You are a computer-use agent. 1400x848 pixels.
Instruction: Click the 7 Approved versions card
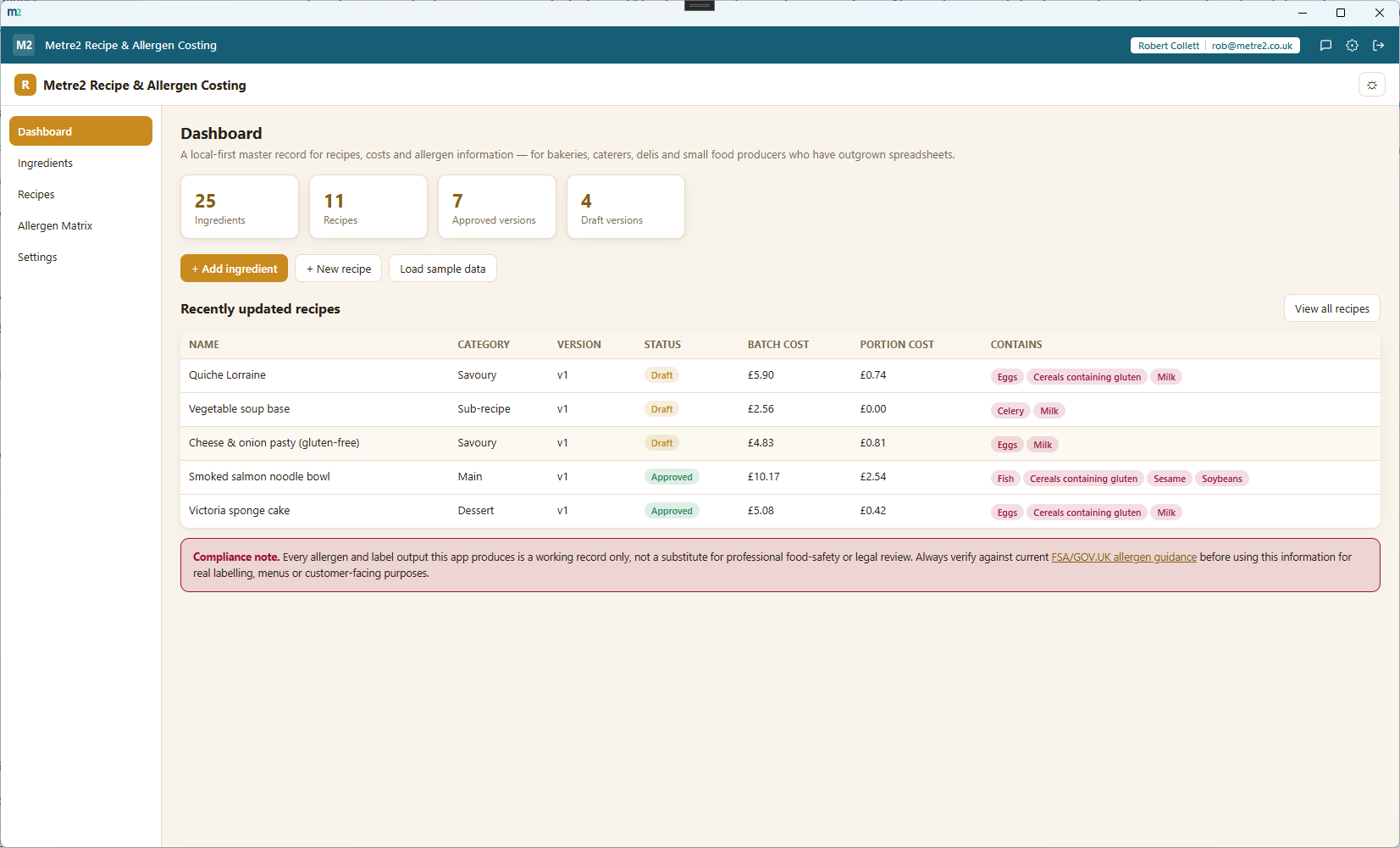click(497, 207)
